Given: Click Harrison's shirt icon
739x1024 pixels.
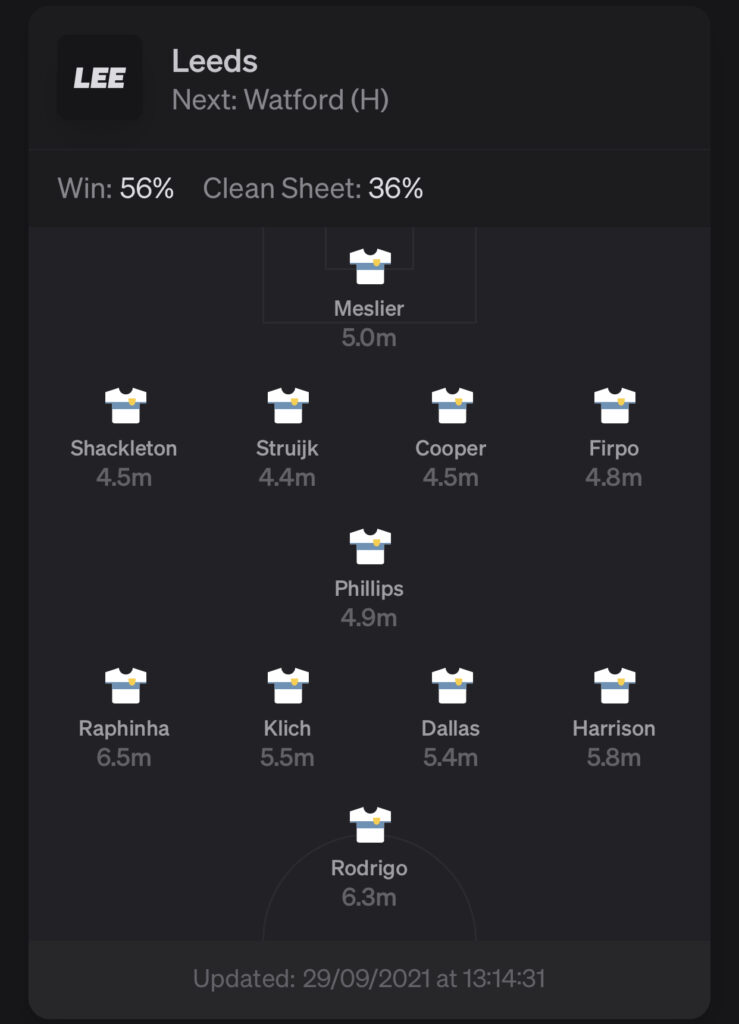Looking at the screenshot, I should pyautogui.click(x=614, y=686).
